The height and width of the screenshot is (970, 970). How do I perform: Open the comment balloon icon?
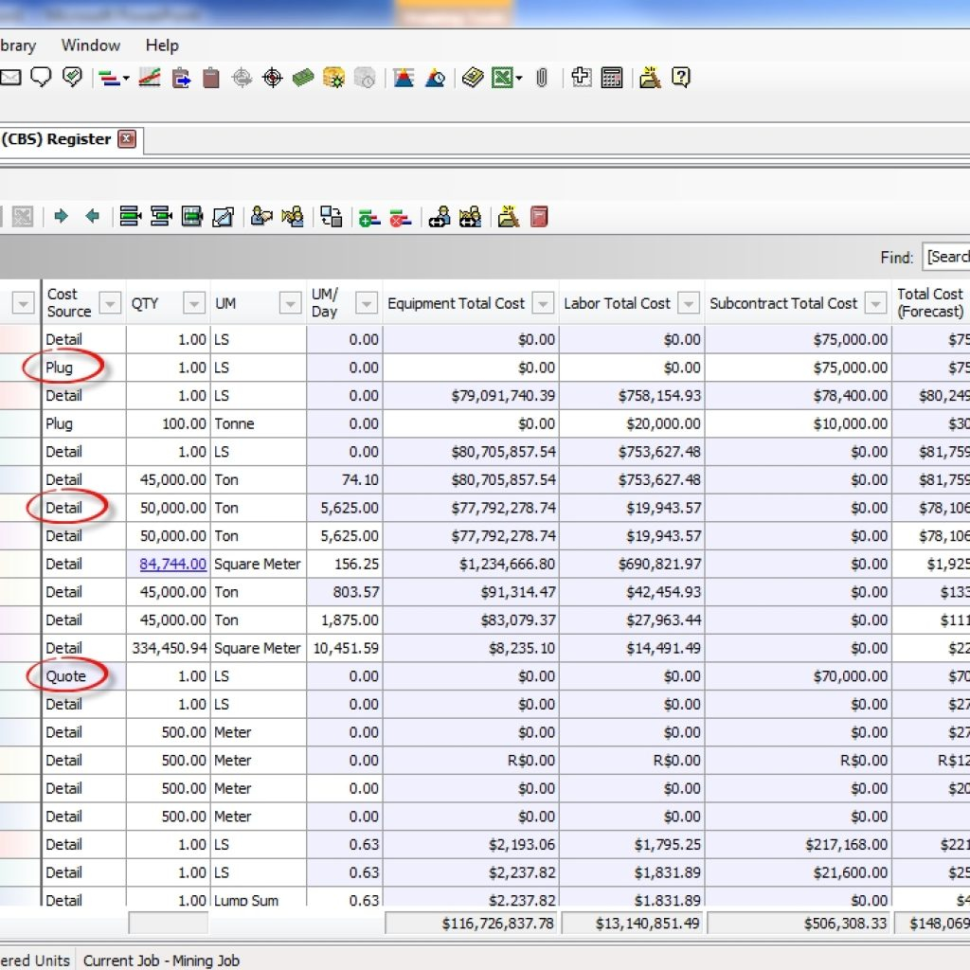(x=41, y=77)
